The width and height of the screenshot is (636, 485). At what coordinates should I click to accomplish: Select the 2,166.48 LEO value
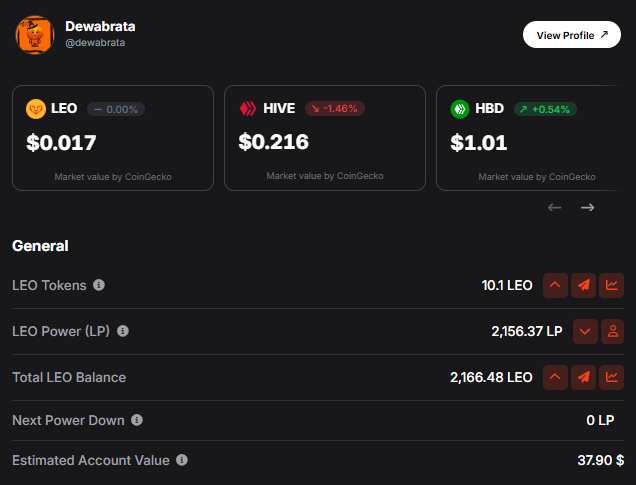491,378
